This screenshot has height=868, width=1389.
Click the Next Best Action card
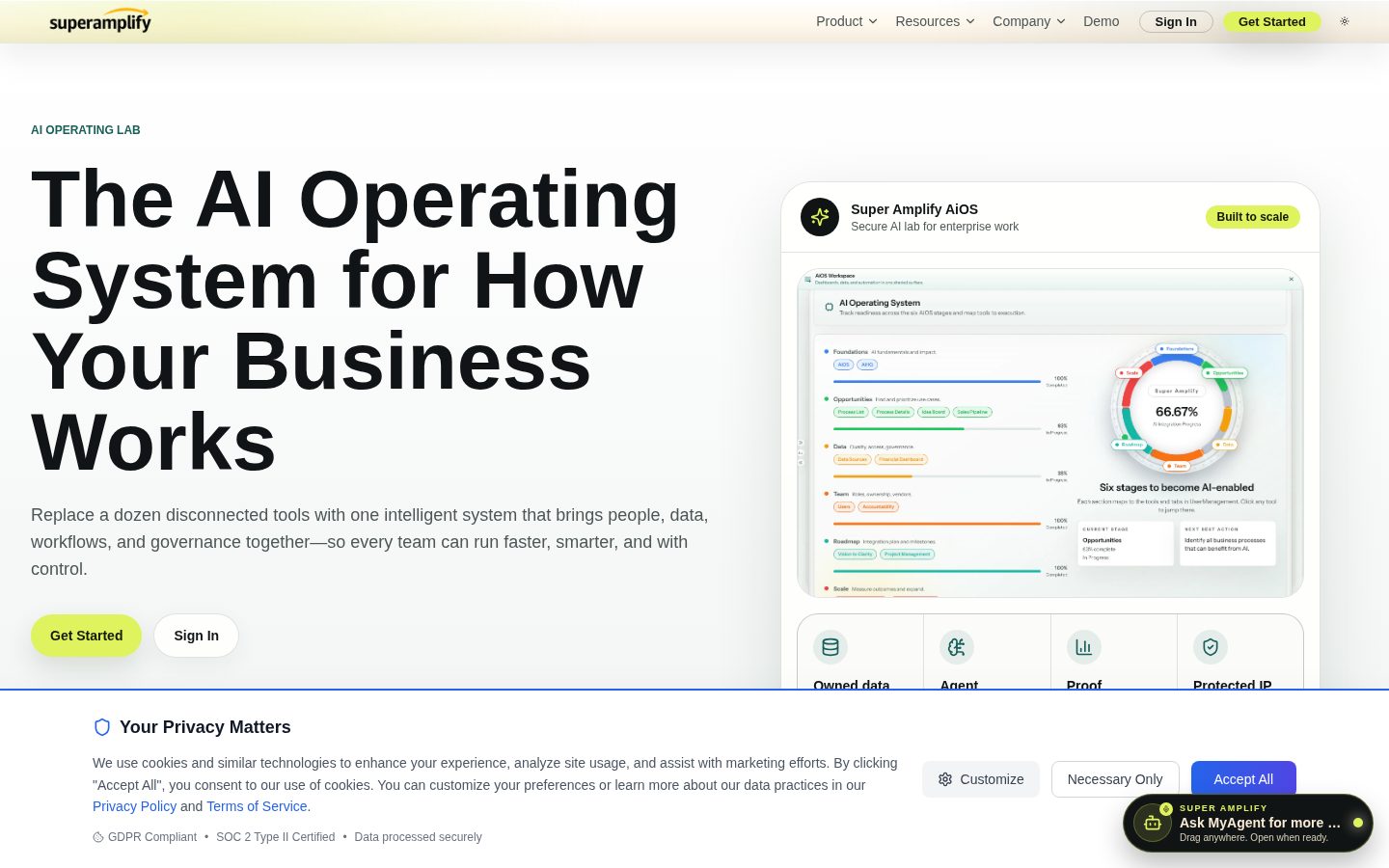click(1228, 544)
